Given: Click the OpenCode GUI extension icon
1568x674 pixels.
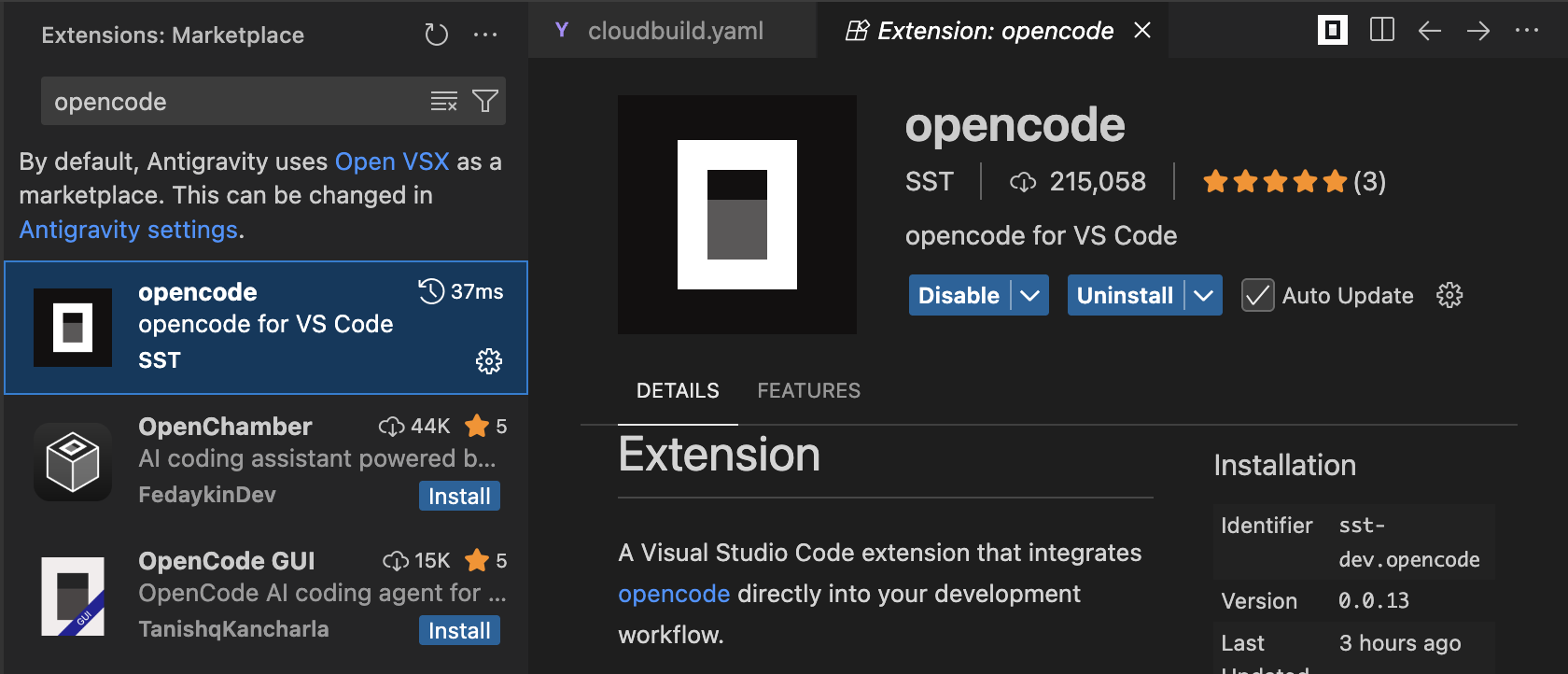Looking at the screenshot, I should click(73, 597).
